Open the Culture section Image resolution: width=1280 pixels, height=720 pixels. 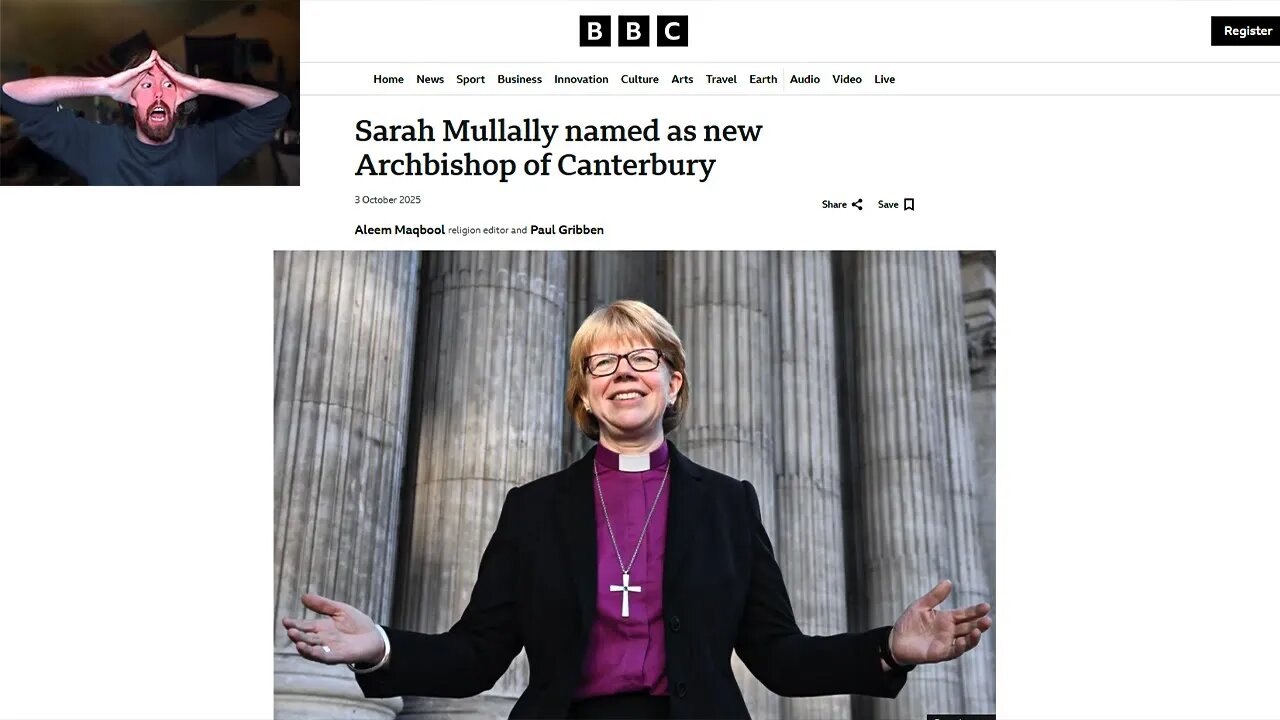pos(639,79)
